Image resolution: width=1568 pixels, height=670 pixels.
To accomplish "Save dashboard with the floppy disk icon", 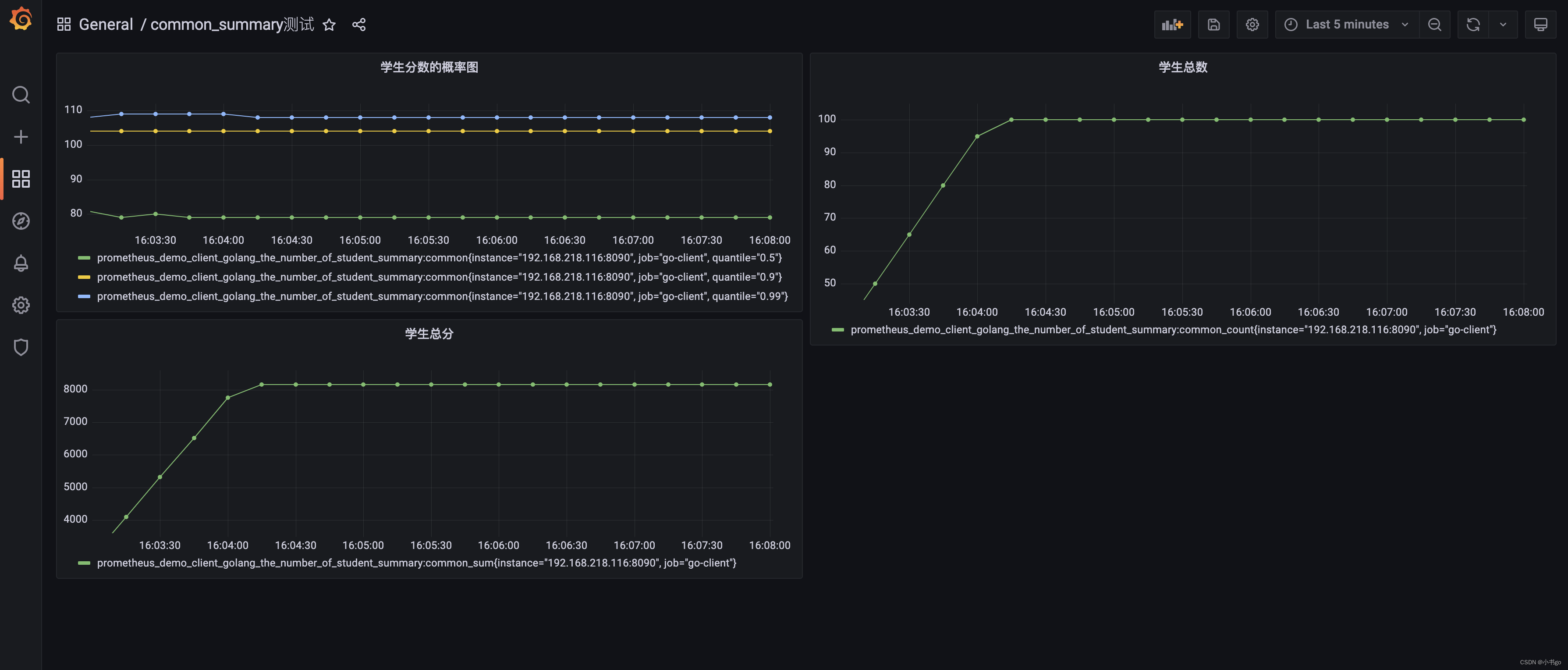I will tap(1213, 25).
